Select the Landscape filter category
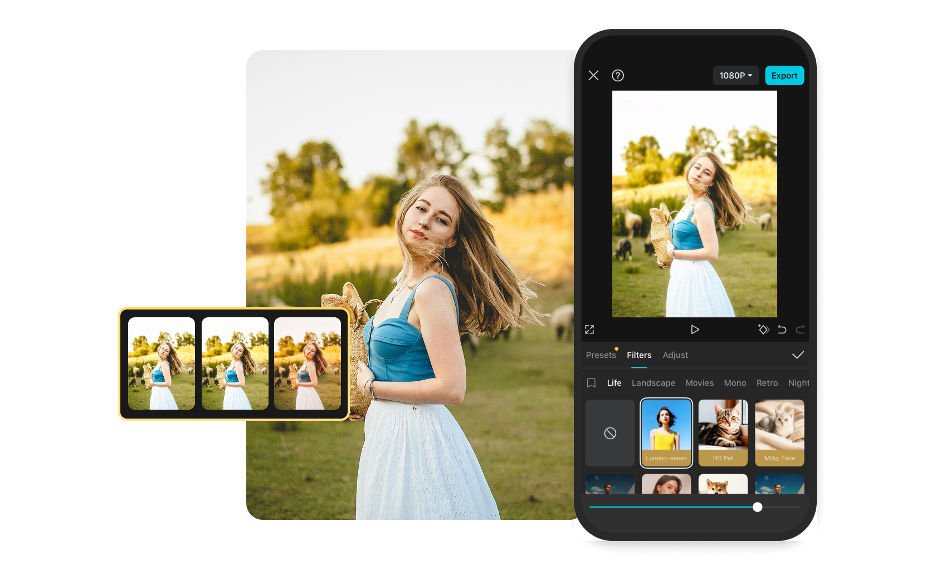Screen dimensions: 936x570 pos(653,383)
